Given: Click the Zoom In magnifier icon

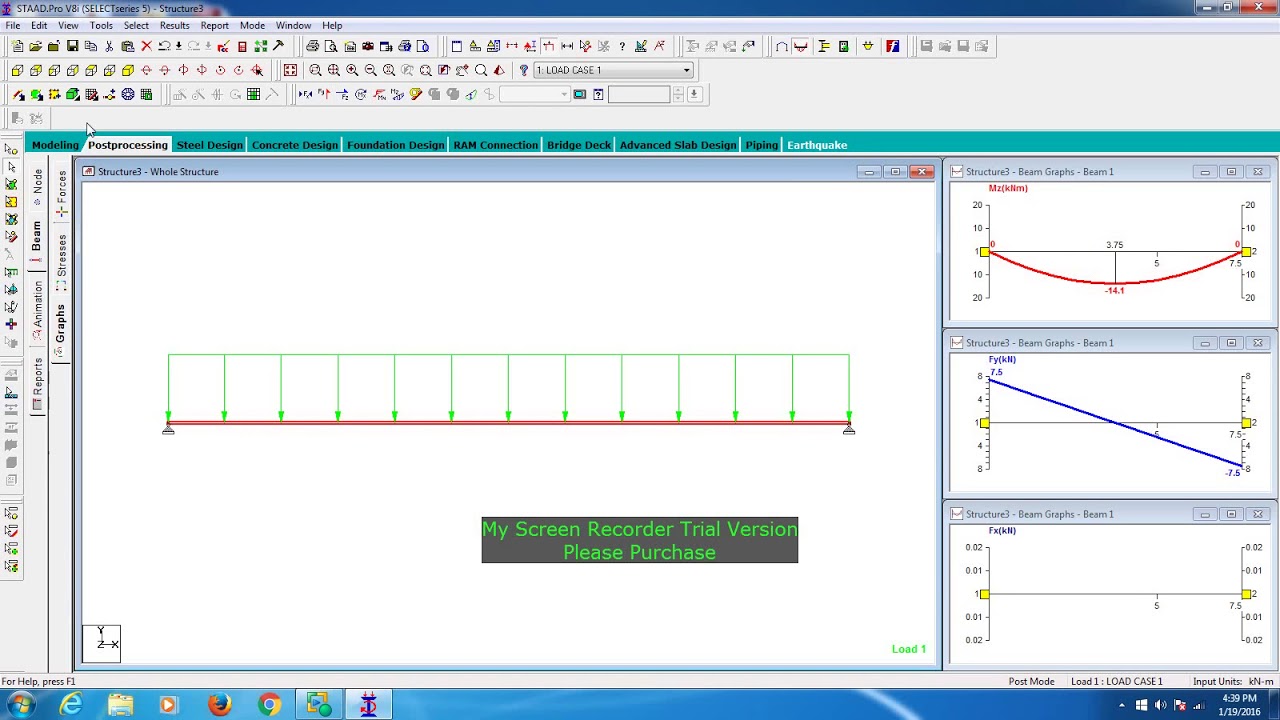Looking at the screenshot, I should pyautogui.click(x=352, y=70).
